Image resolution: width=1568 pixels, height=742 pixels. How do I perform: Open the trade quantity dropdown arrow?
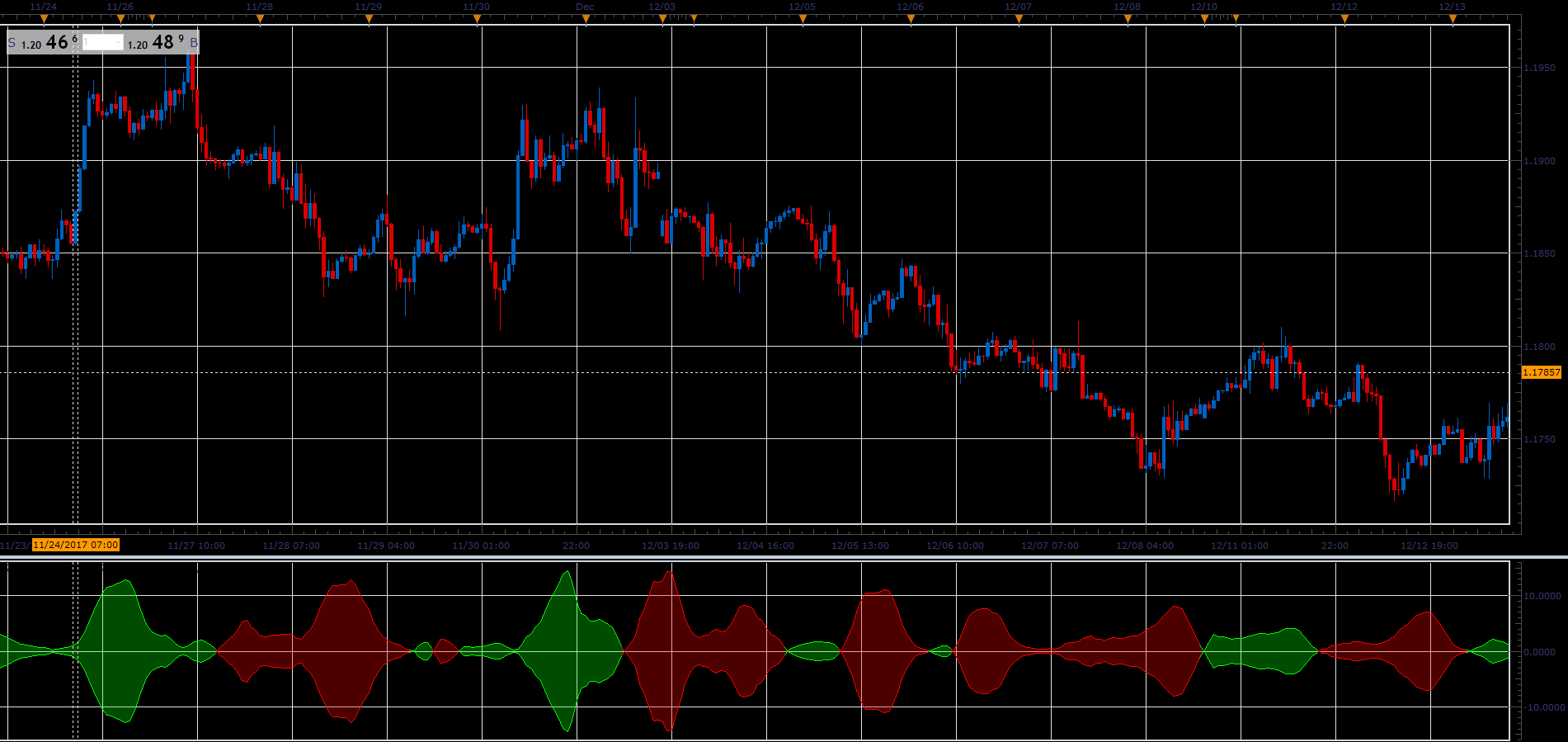click(119, 42)
